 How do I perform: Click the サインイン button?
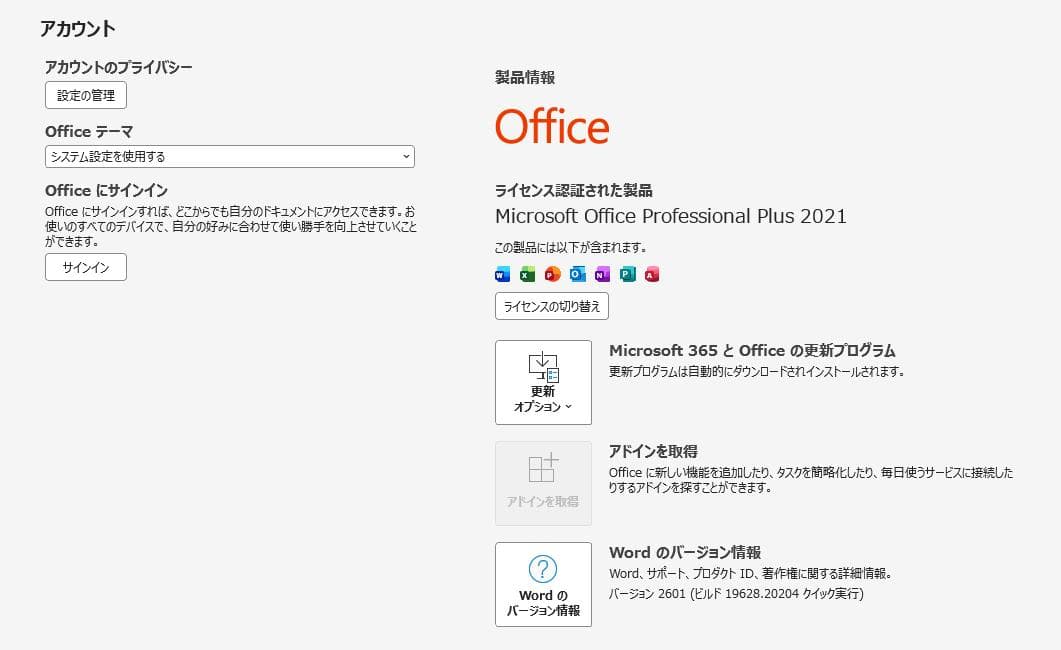click(85, 267)
